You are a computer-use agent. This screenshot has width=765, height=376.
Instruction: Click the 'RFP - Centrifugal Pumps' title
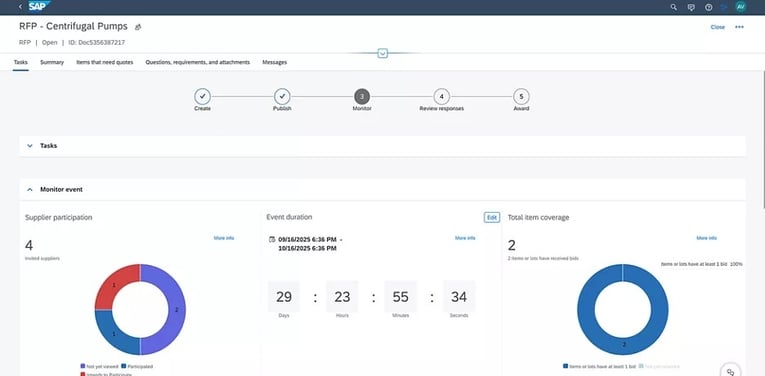click(x=73, y=26)
